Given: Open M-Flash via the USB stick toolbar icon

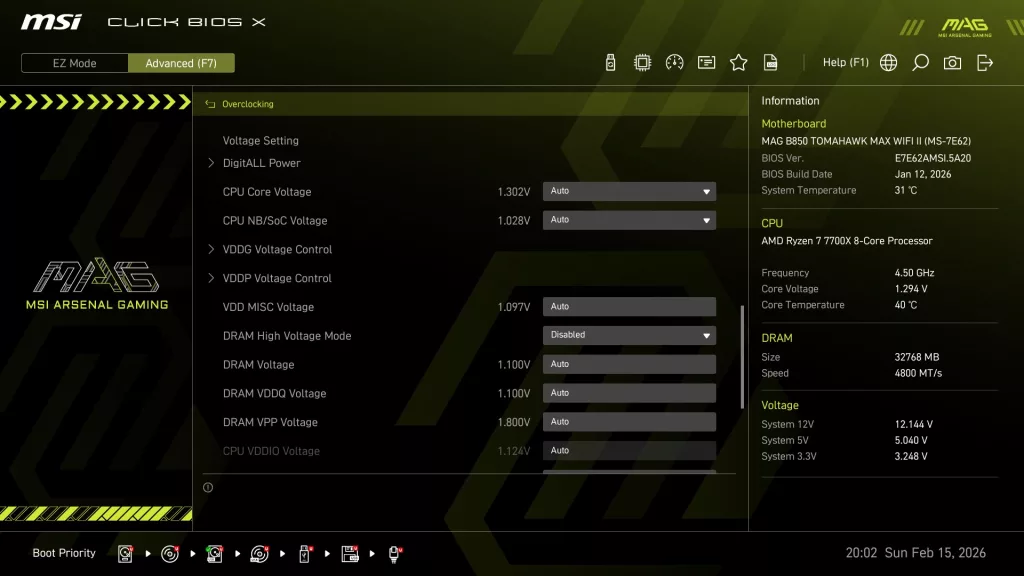Looking at the screenshot, I should click(x=611, y=62).
